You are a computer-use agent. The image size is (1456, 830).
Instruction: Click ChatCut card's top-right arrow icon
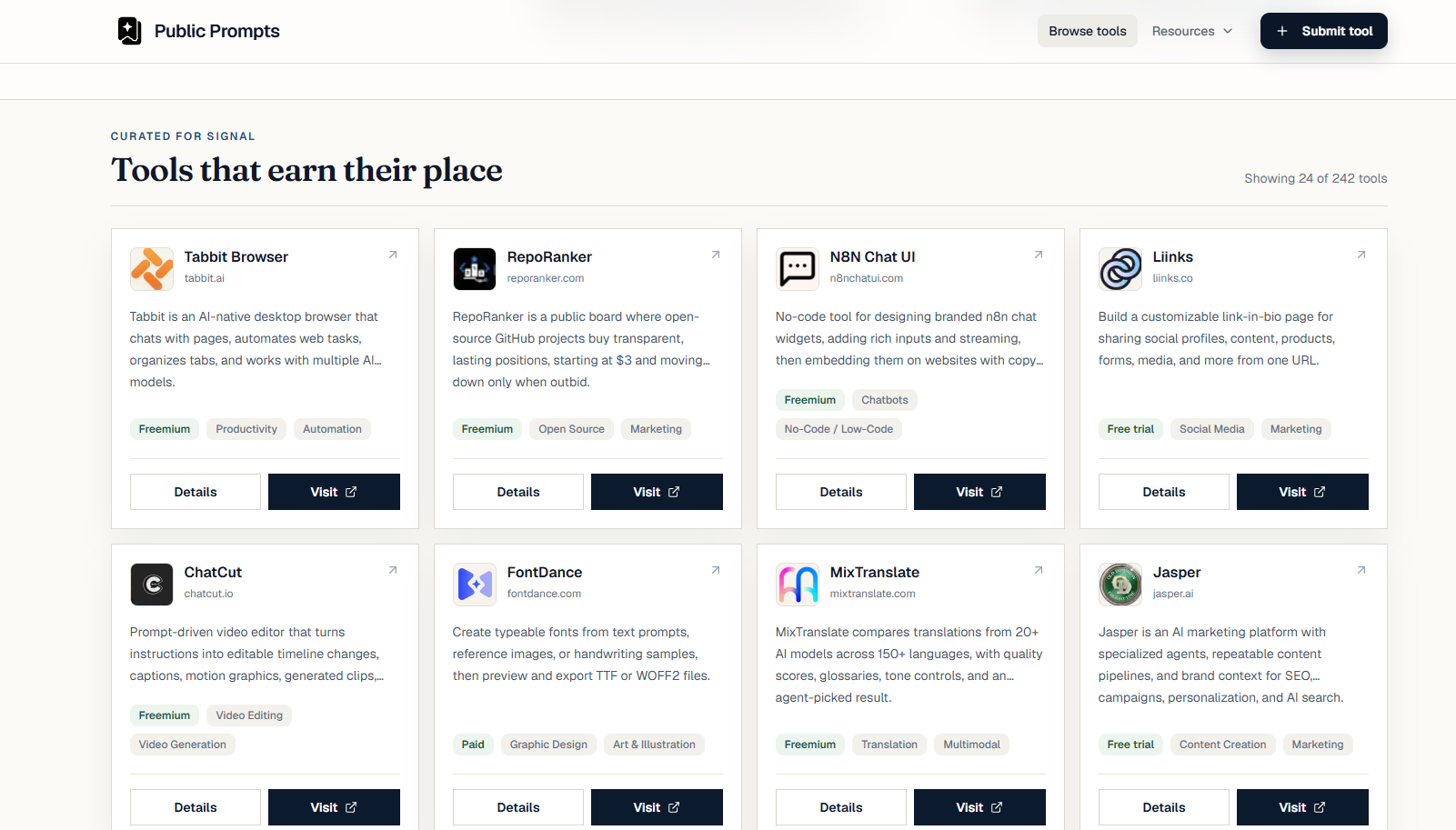[x=393, y=570]
